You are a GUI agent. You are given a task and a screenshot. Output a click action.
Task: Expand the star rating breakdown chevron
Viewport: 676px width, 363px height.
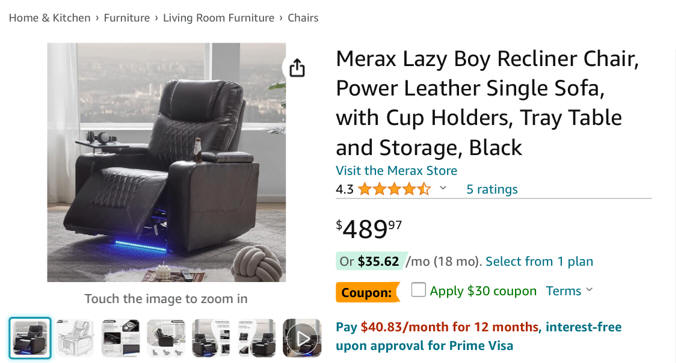pyautogui.click(x=443, y=188)
